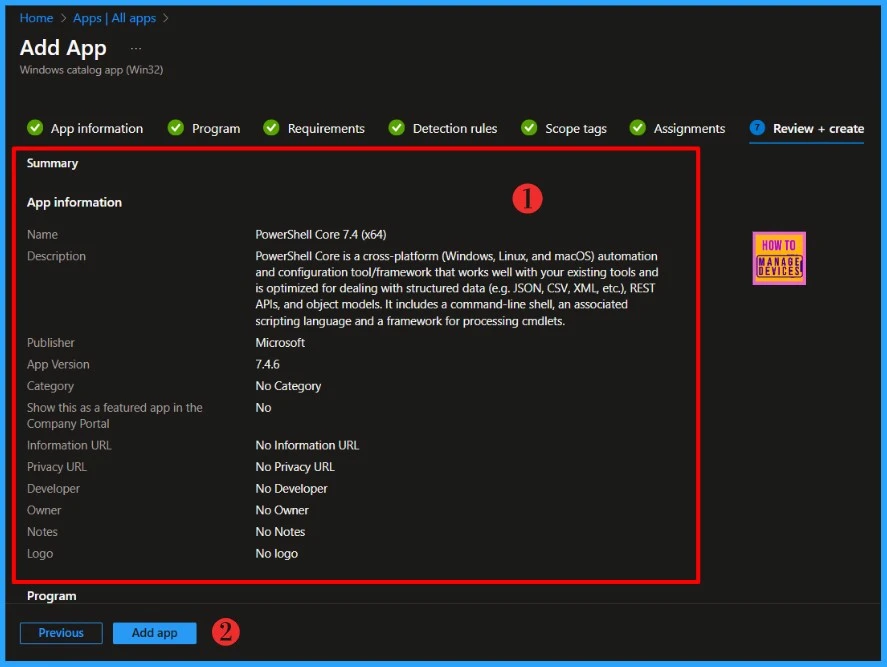Click the No Developer value
This screenshot has height=667, width=887.
[x=291, y=488]
